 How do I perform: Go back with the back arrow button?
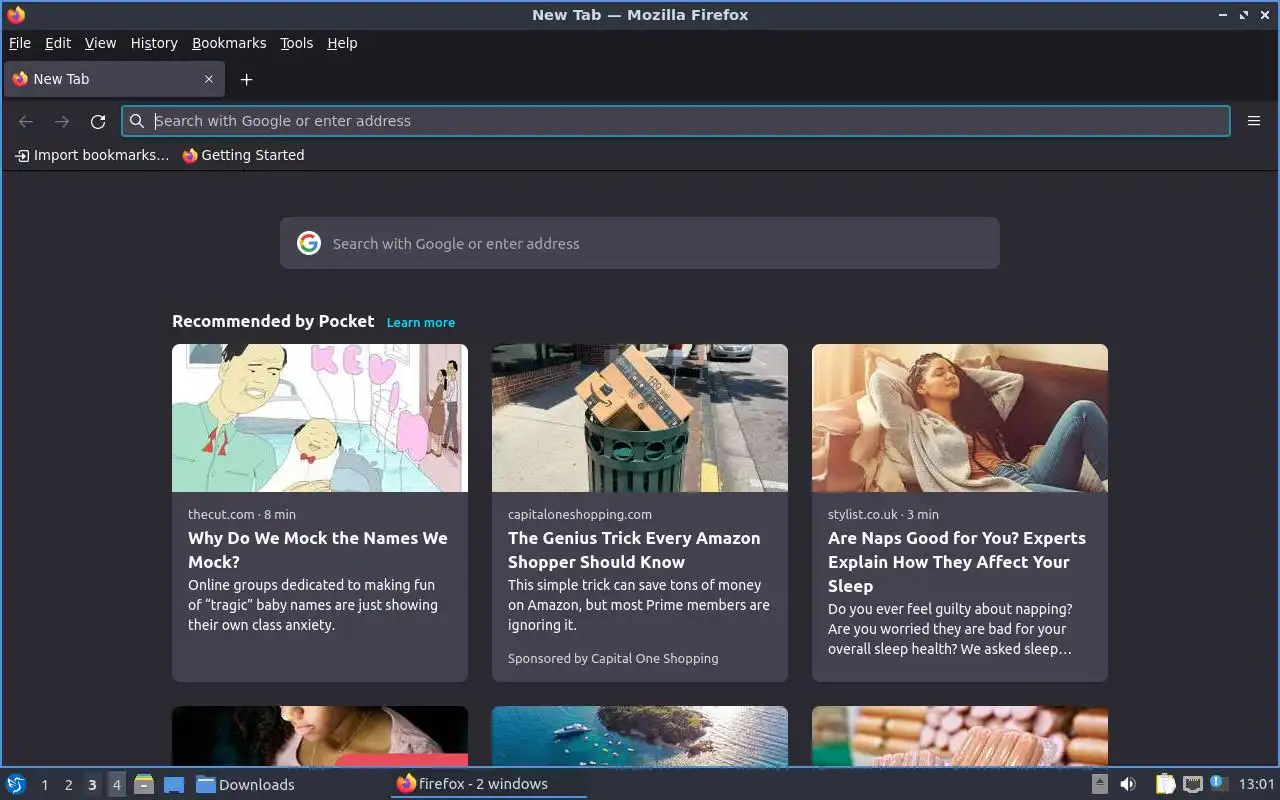point(26,121)
